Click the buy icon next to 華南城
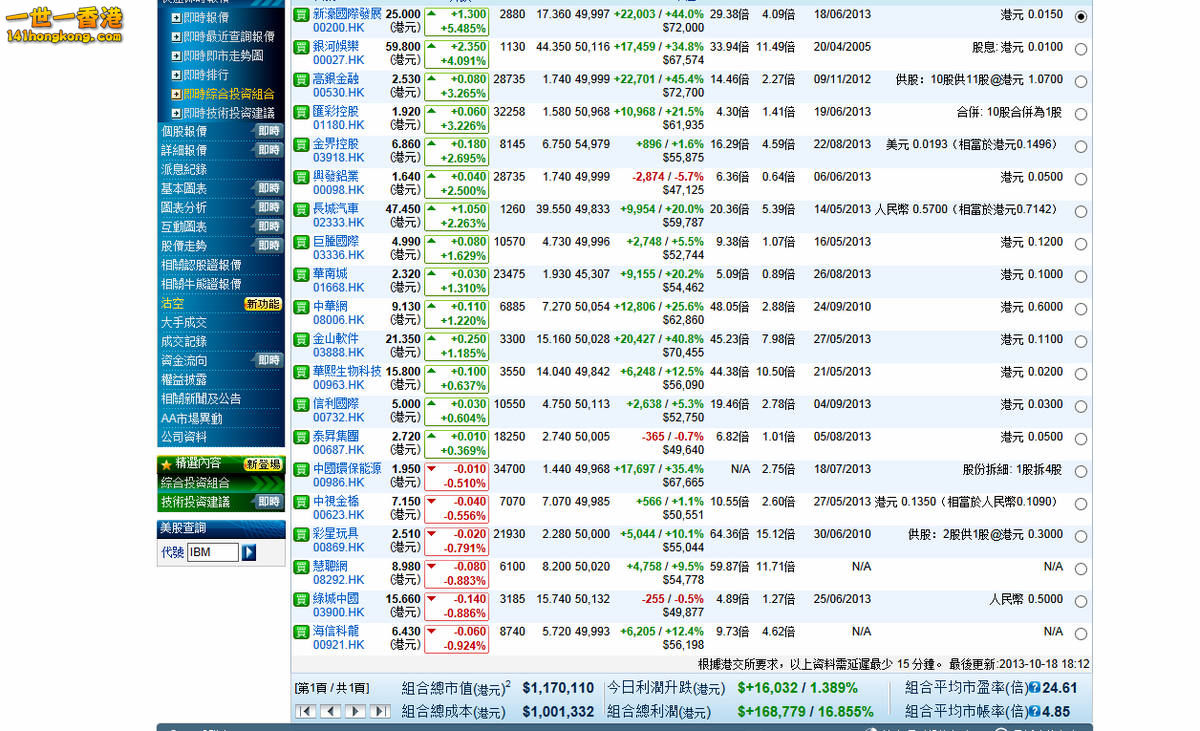 pyautogui.click(x=301, y=274)
